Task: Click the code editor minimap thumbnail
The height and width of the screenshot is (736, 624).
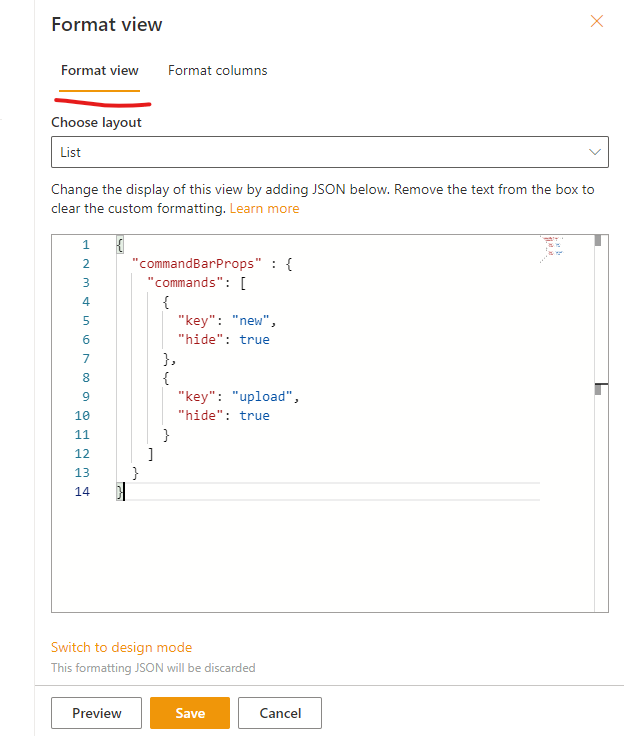Action: pos(552,249)
